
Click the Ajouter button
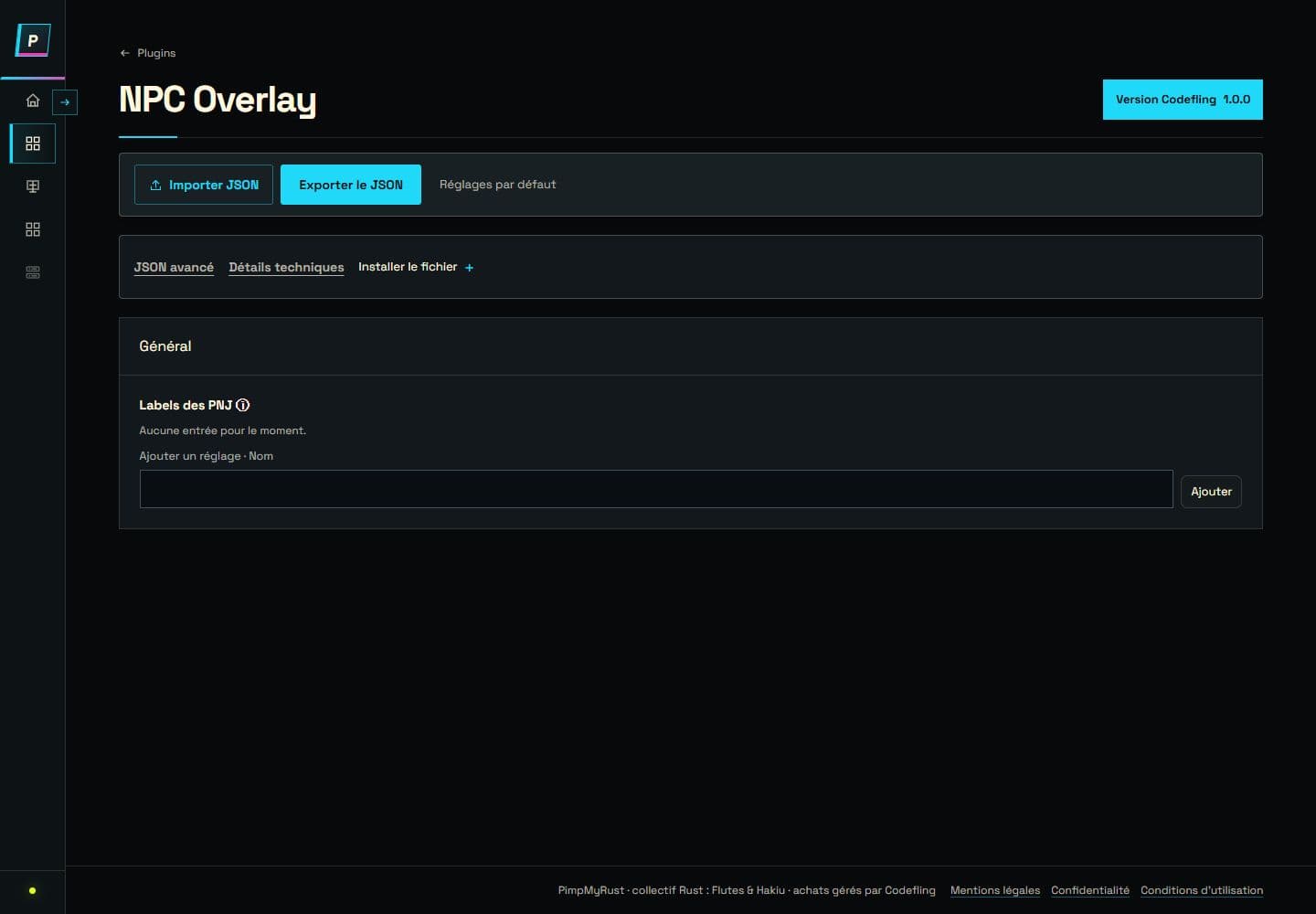click(x=1211, y=492)
